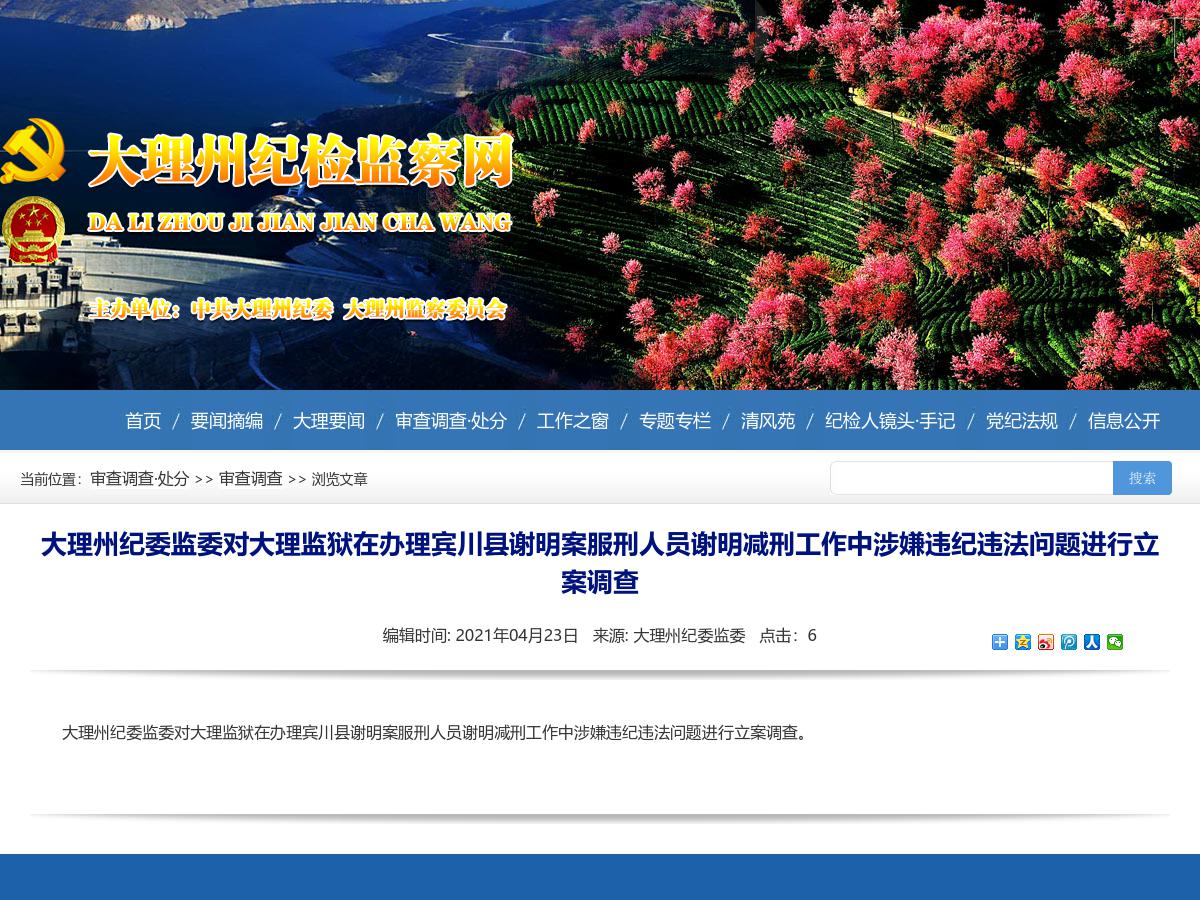
Task: Open the 专题专栏 navigation item
Action: pyautogui.click(x=675, y=420)
